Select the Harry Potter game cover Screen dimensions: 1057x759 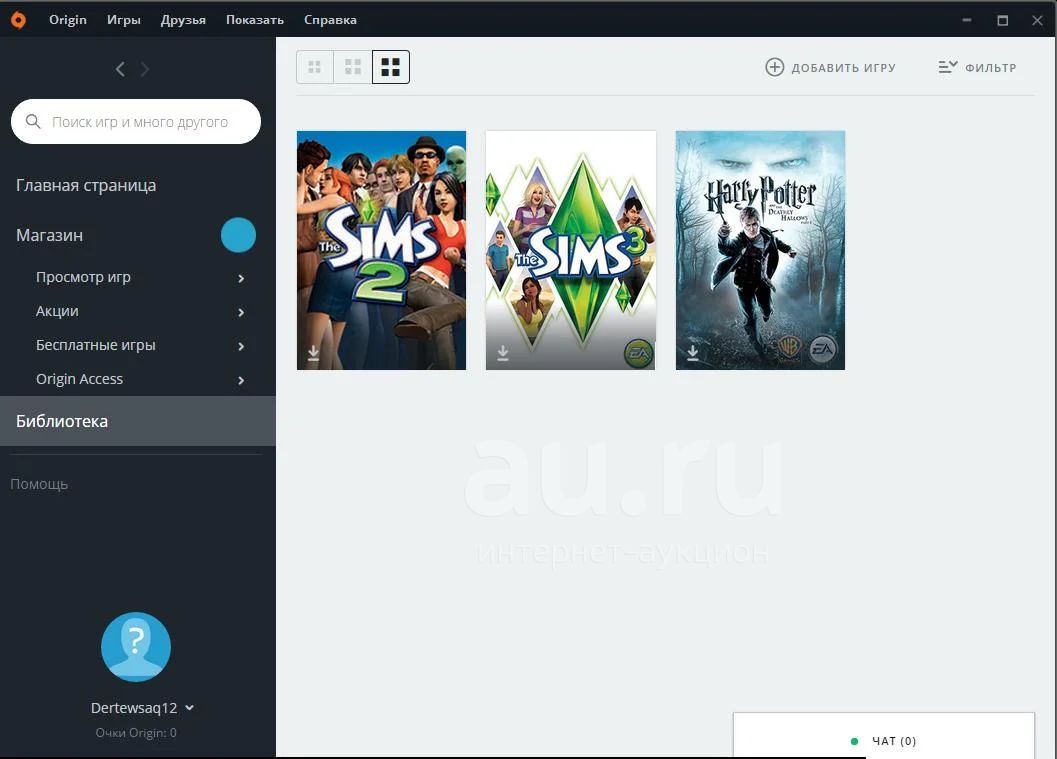pyautogui.click(x=760, y=250)
